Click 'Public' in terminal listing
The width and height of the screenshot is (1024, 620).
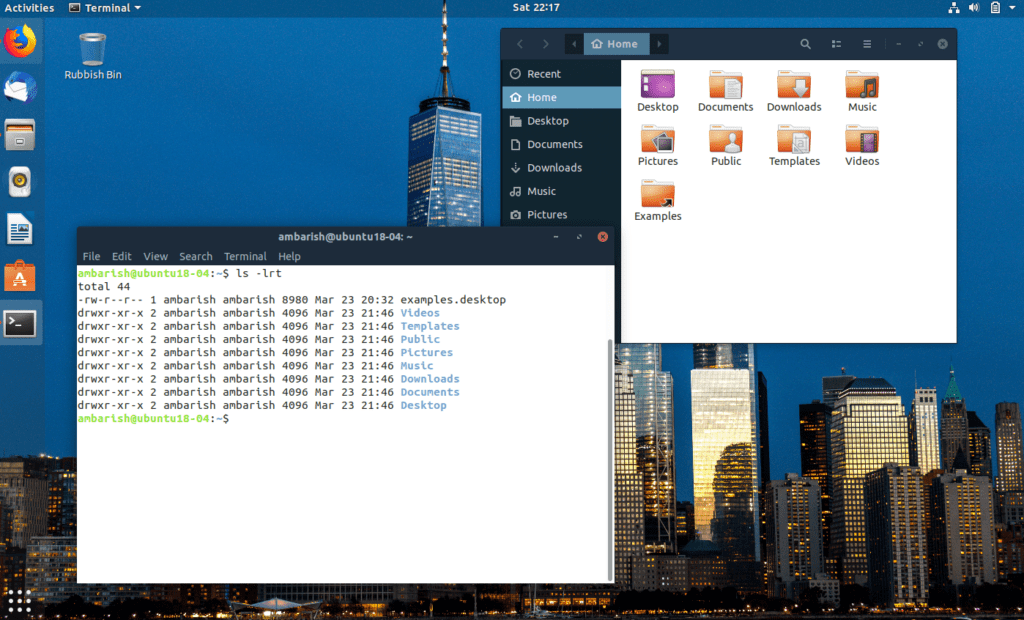(x=420, y=339)
